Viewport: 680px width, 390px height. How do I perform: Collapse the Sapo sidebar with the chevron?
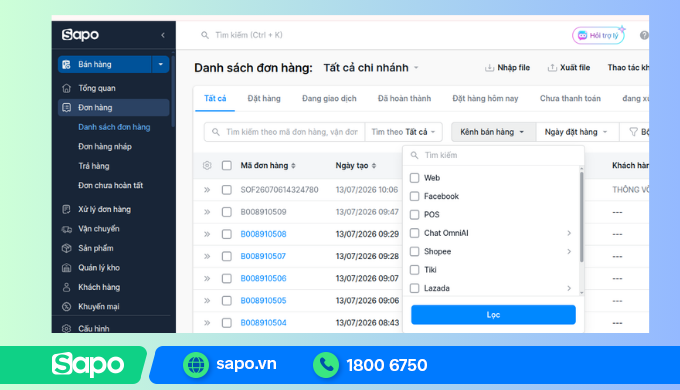coord(163,35)
